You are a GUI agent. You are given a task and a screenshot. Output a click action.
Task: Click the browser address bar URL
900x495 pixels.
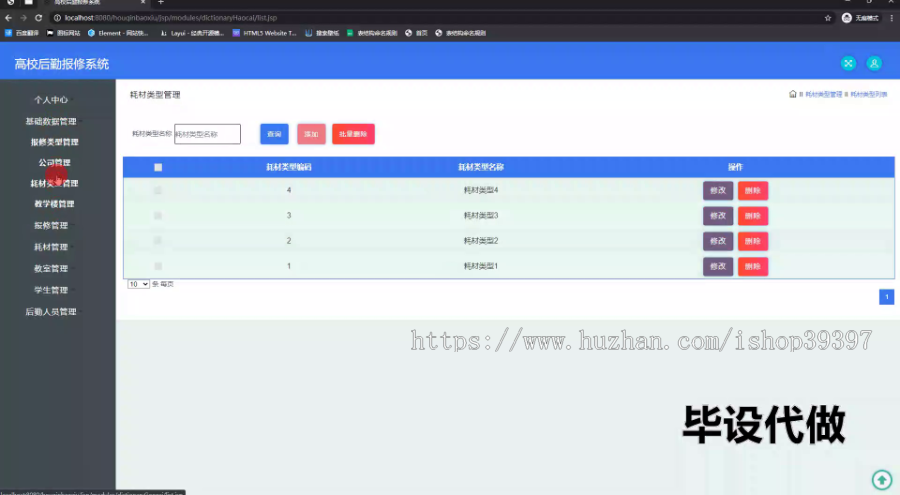coord(170,18)
